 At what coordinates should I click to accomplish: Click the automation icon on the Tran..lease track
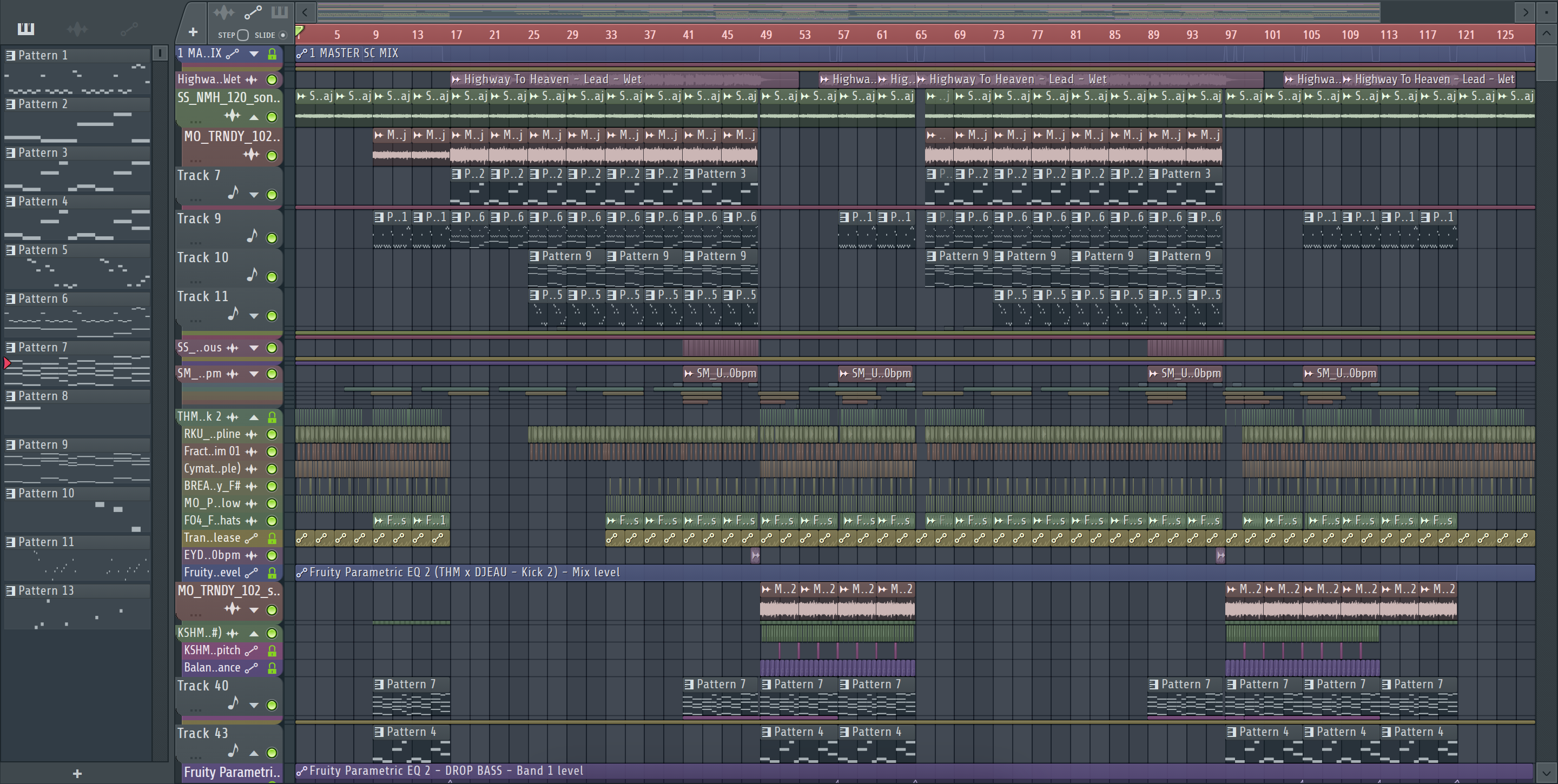[x=252, y=538]
